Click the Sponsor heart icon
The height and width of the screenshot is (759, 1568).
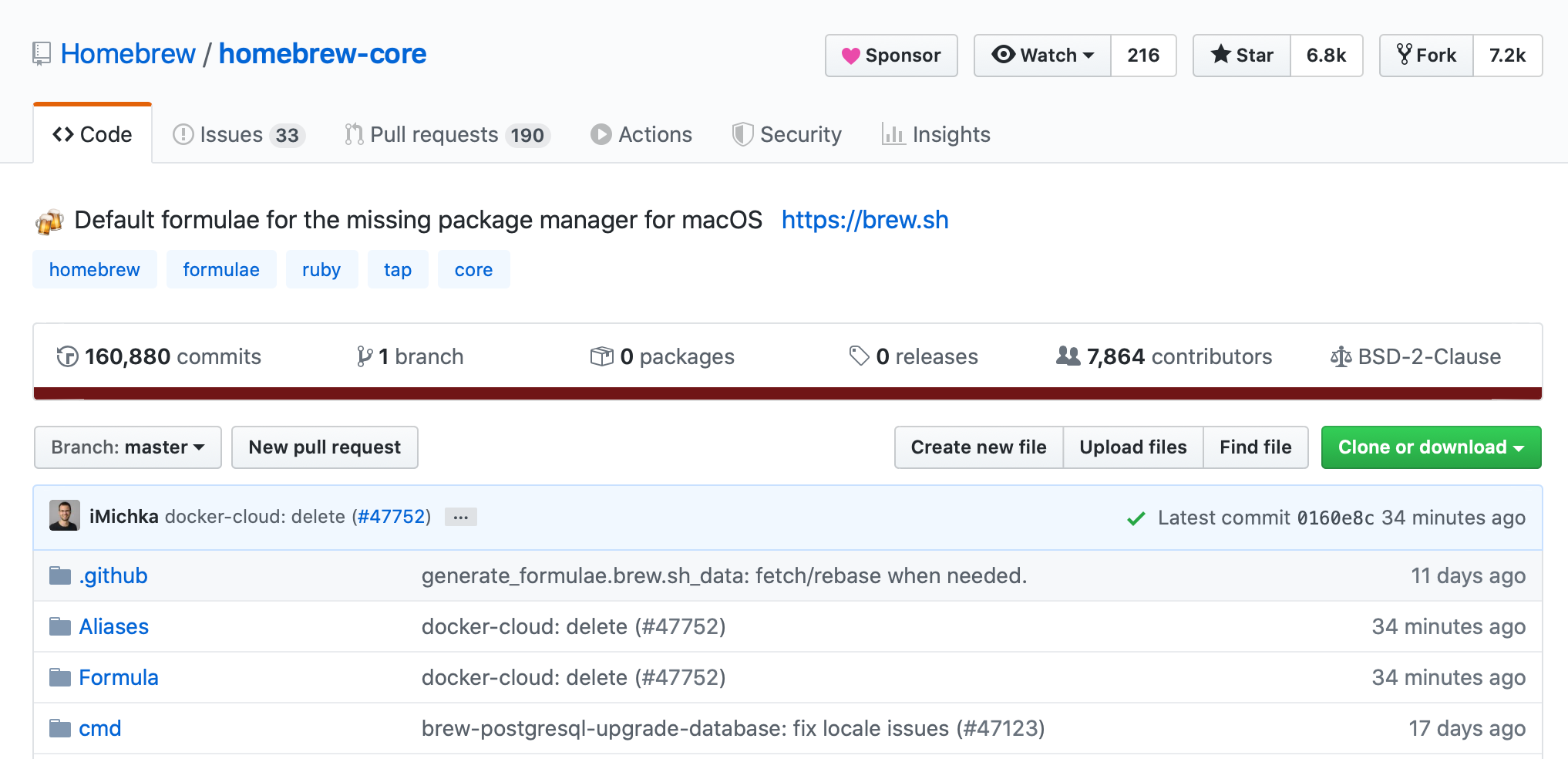point(850,56)
